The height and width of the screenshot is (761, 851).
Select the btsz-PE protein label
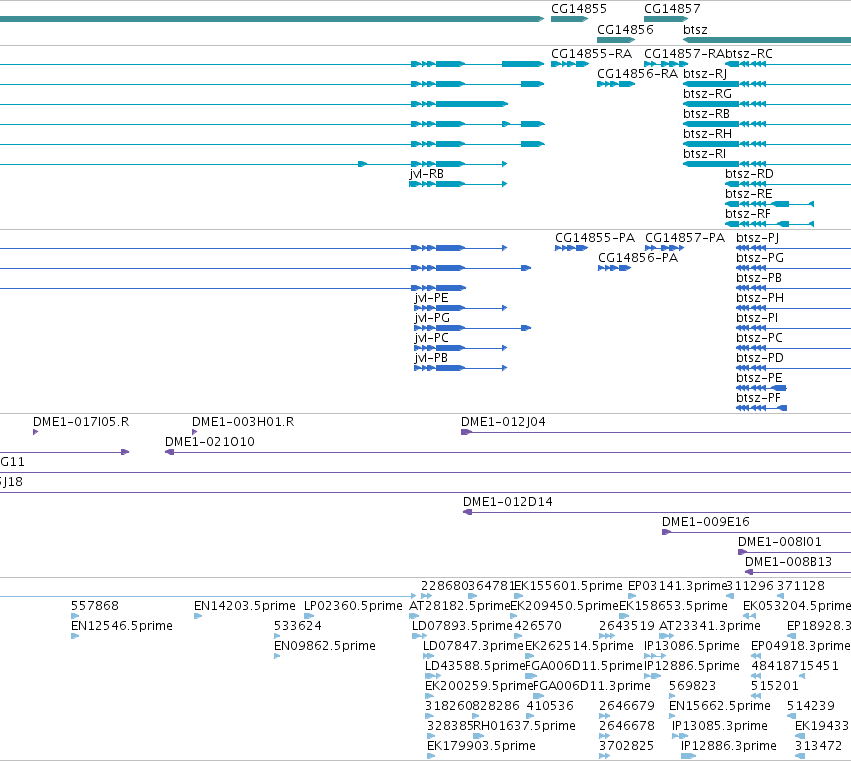[x=759, y=378]
